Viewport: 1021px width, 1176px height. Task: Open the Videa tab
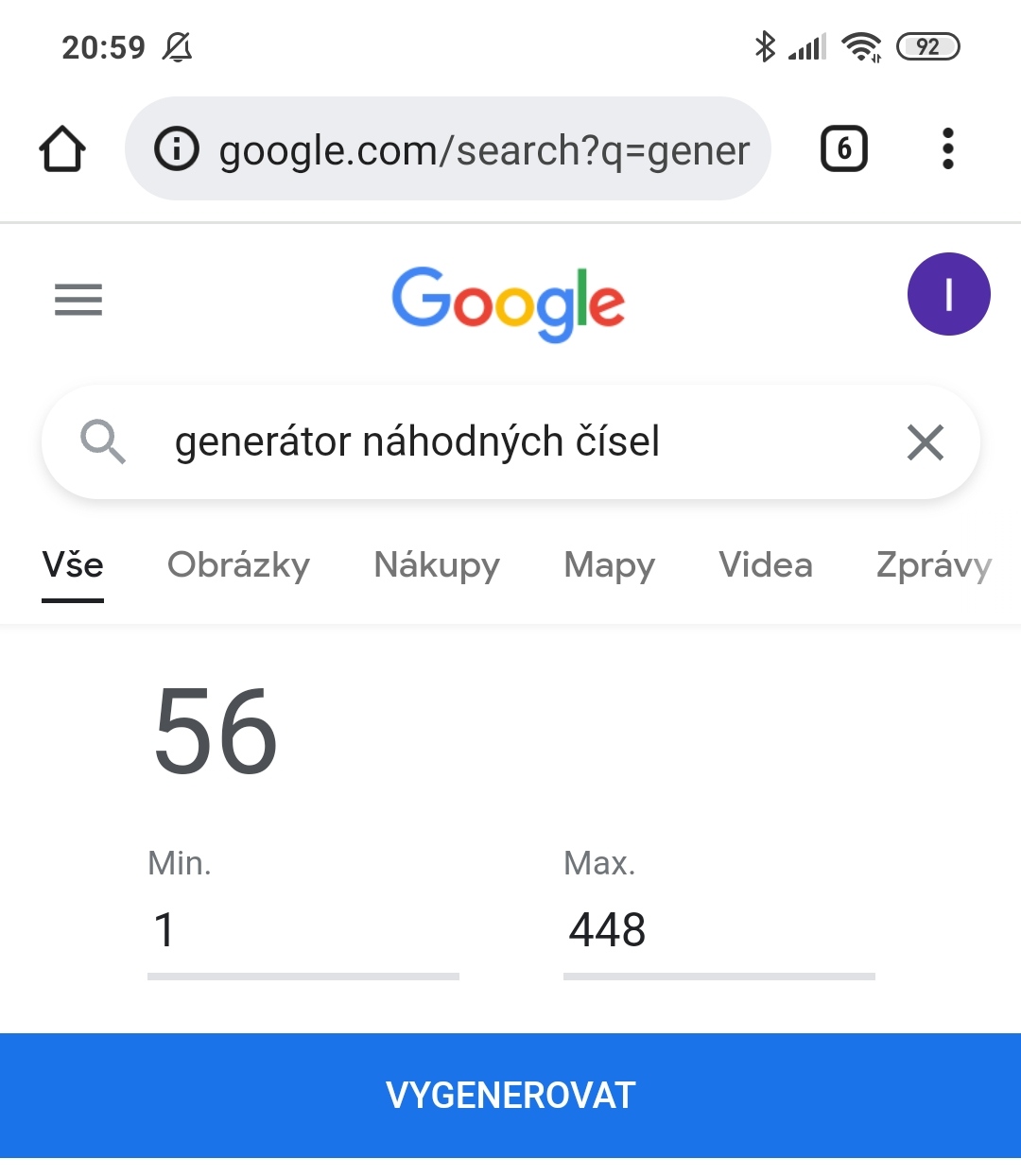(x=765, y=565)
